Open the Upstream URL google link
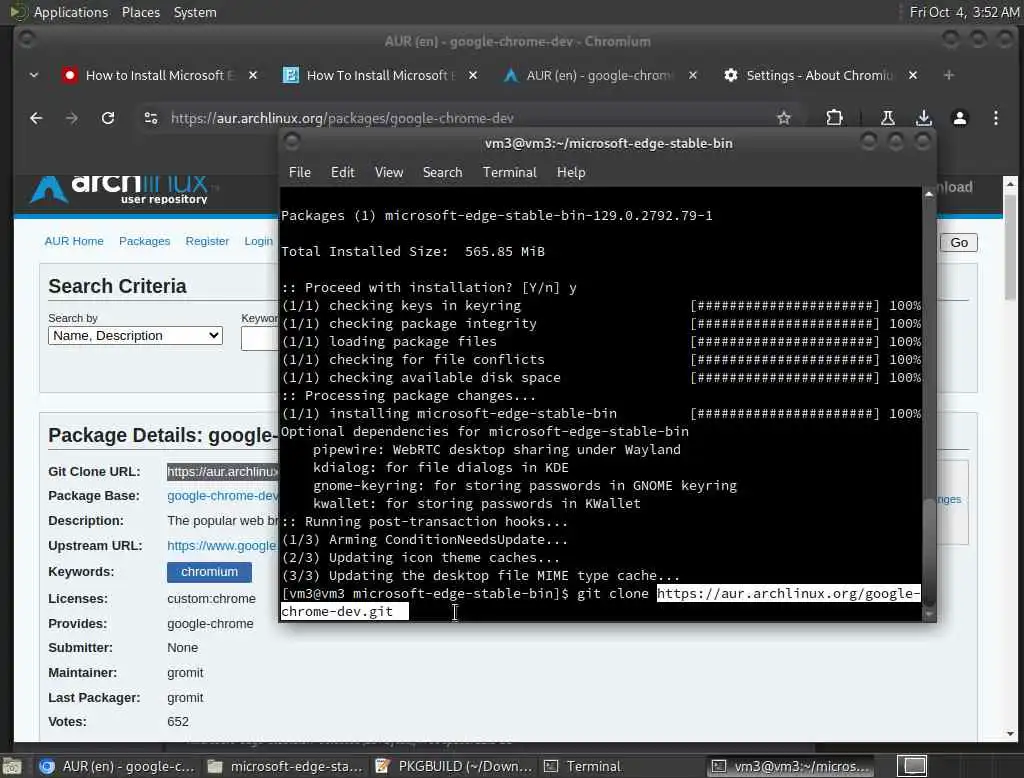The width and height of the screenshot is (1024, 778). click(x=222, y=545)
